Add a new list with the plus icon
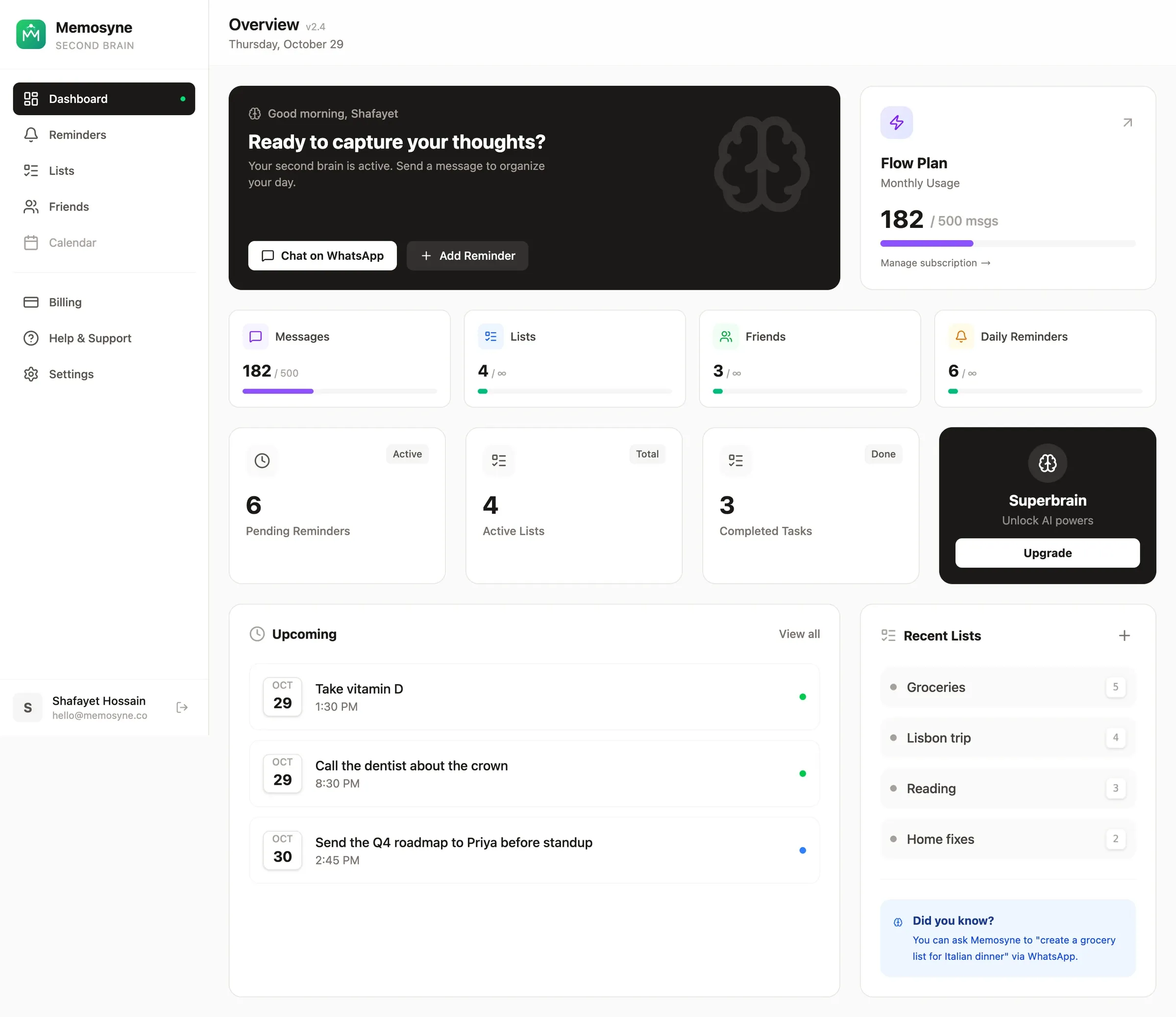Screen dimensions: 1176x1017 (1124, 635)
